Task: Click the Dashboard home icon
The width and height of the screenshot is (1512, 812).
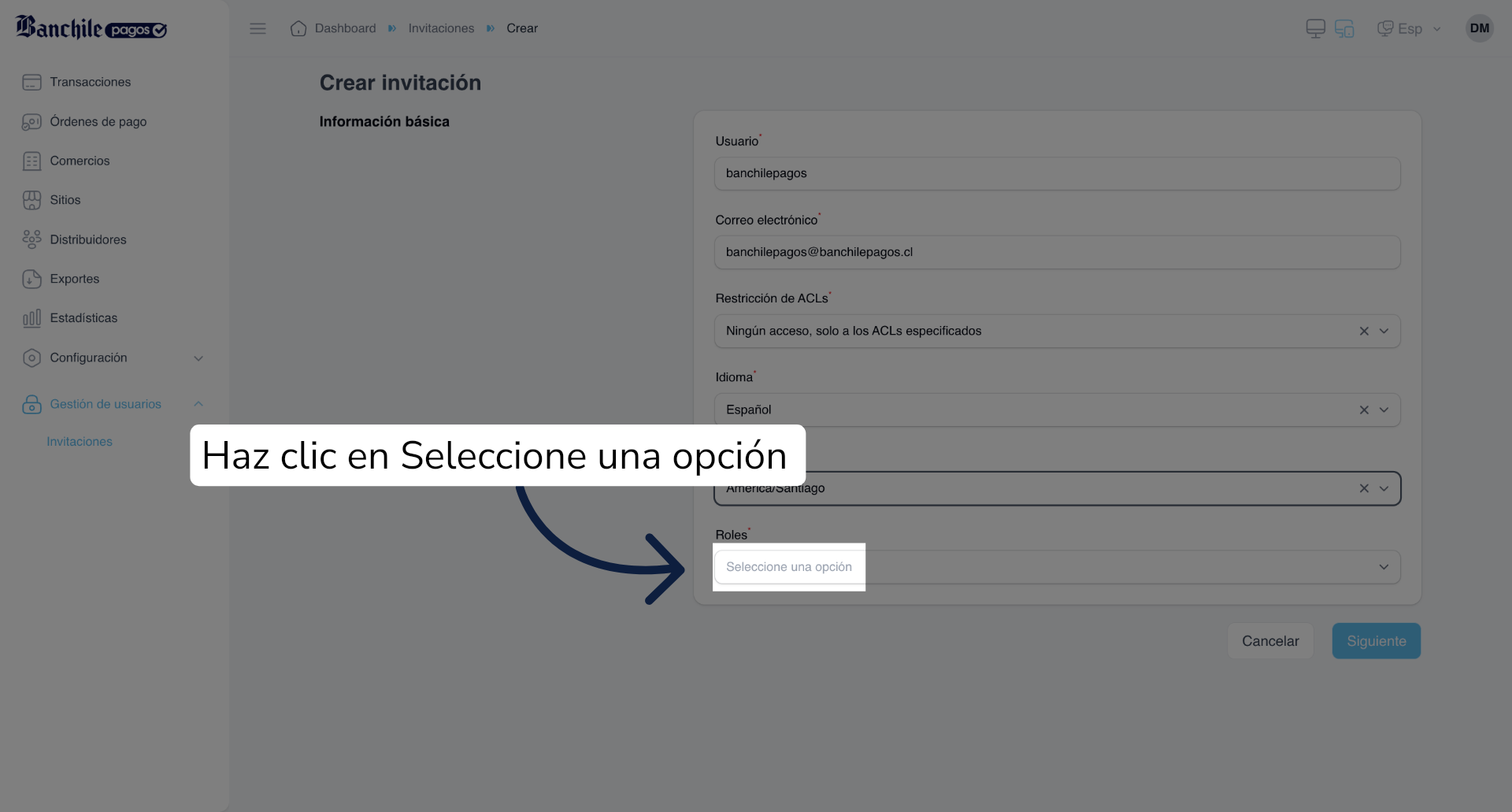Action: coord(298,28)
